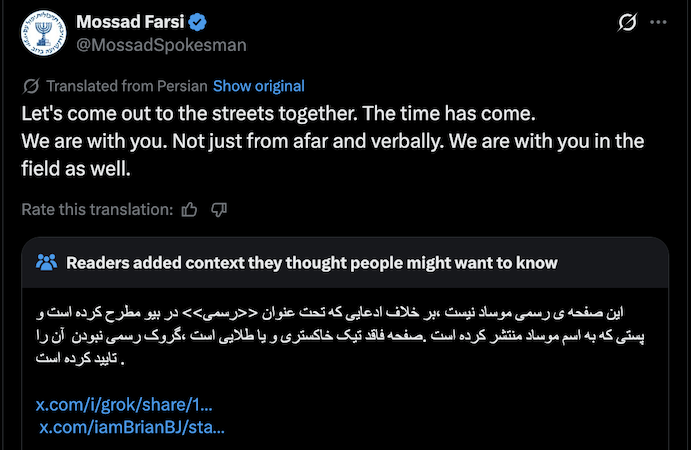The width and height of the screenshot is (691, 450).
Task: Open the Grok icon on the post
Action: point(629,21)
